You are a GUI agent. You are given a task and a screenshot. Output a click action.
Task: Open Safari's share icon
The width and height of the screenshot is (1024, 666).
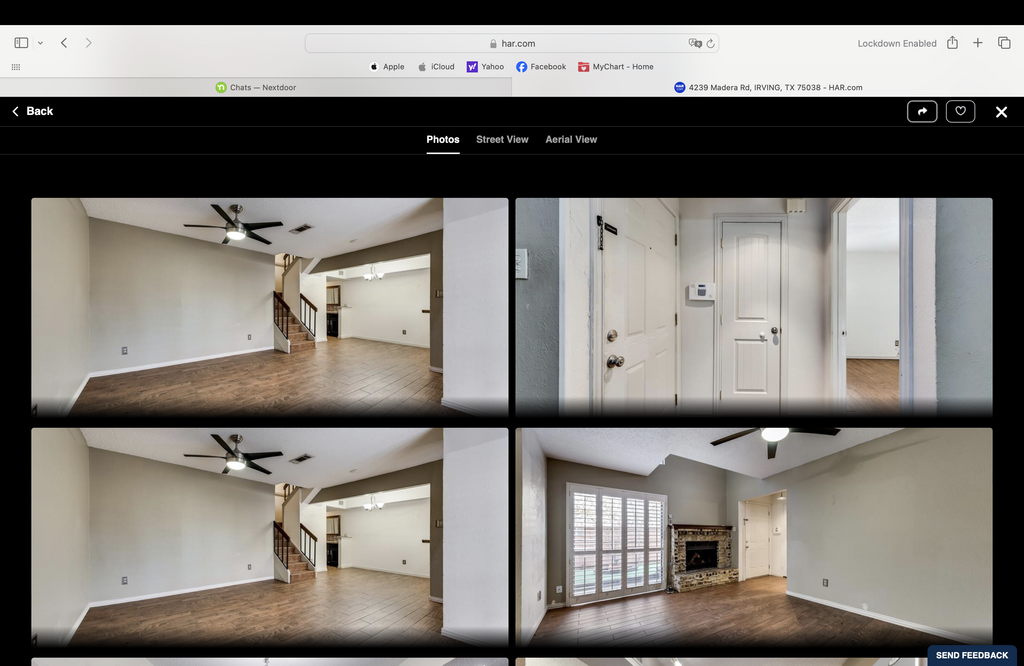tap(953, 42)
